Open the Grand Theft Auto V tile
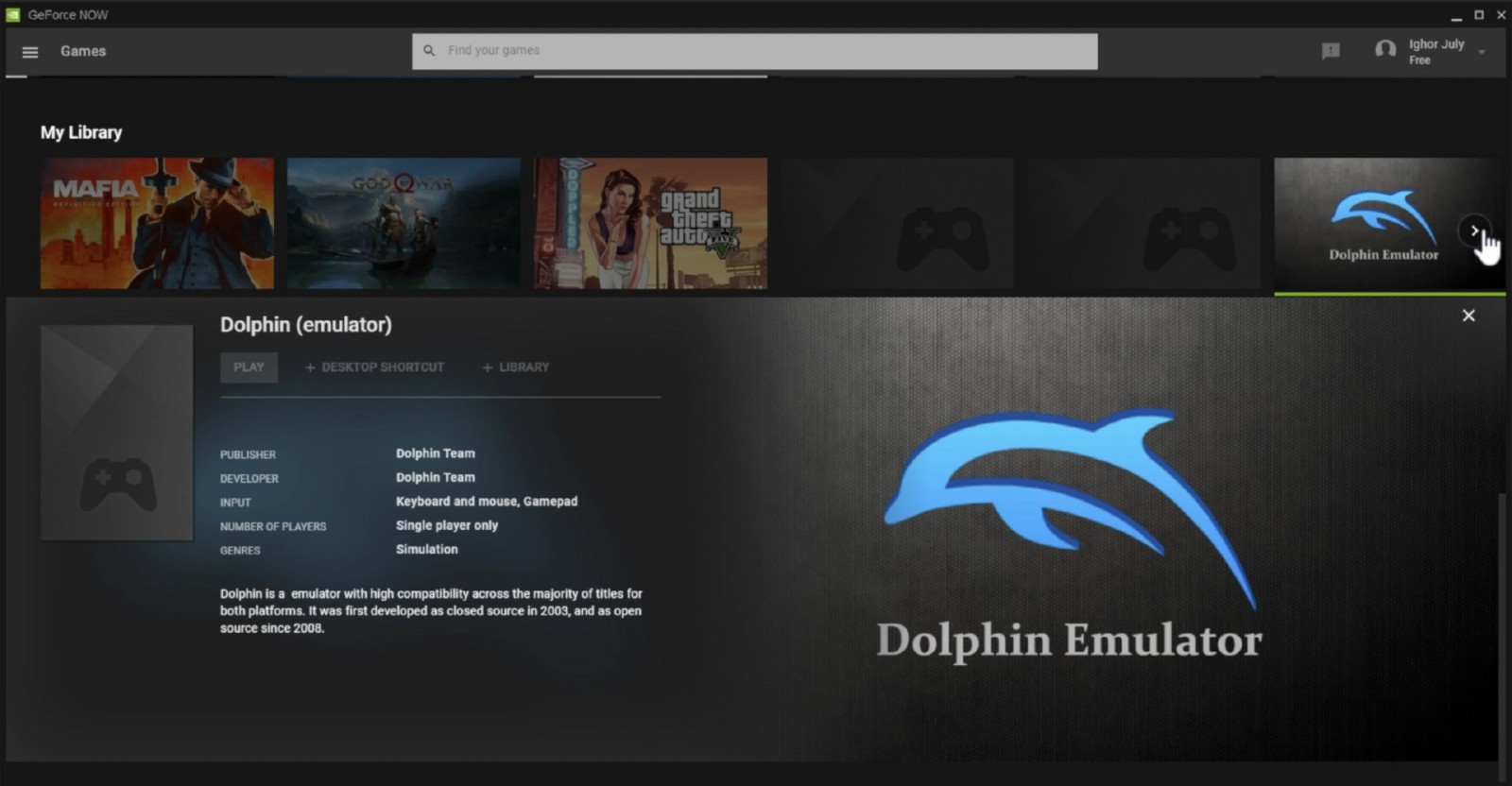Viewport: 1512px width, 786px height. [x=650, y=223]
